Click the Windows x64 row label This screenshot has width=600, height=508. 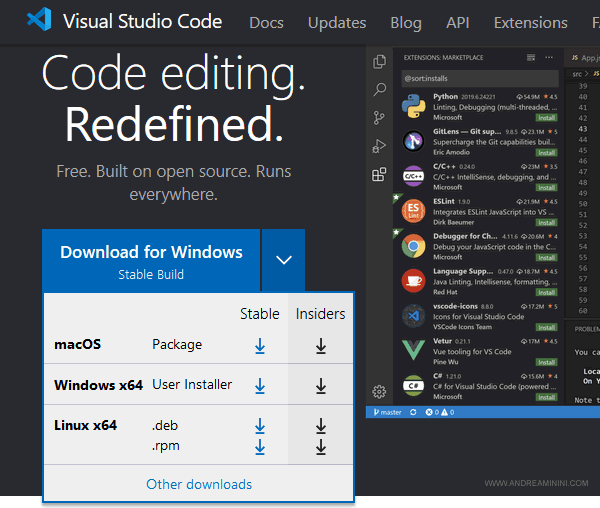pos(98,385)
